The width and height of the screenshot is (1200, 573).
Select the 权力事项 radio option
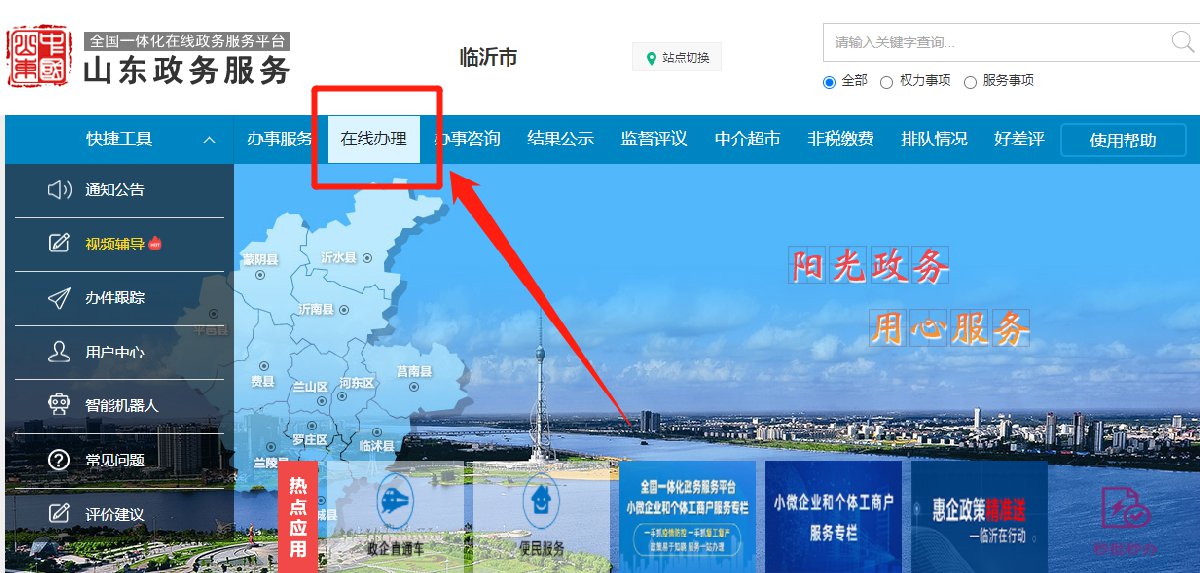pyautogui.click(x=886, y=83)
